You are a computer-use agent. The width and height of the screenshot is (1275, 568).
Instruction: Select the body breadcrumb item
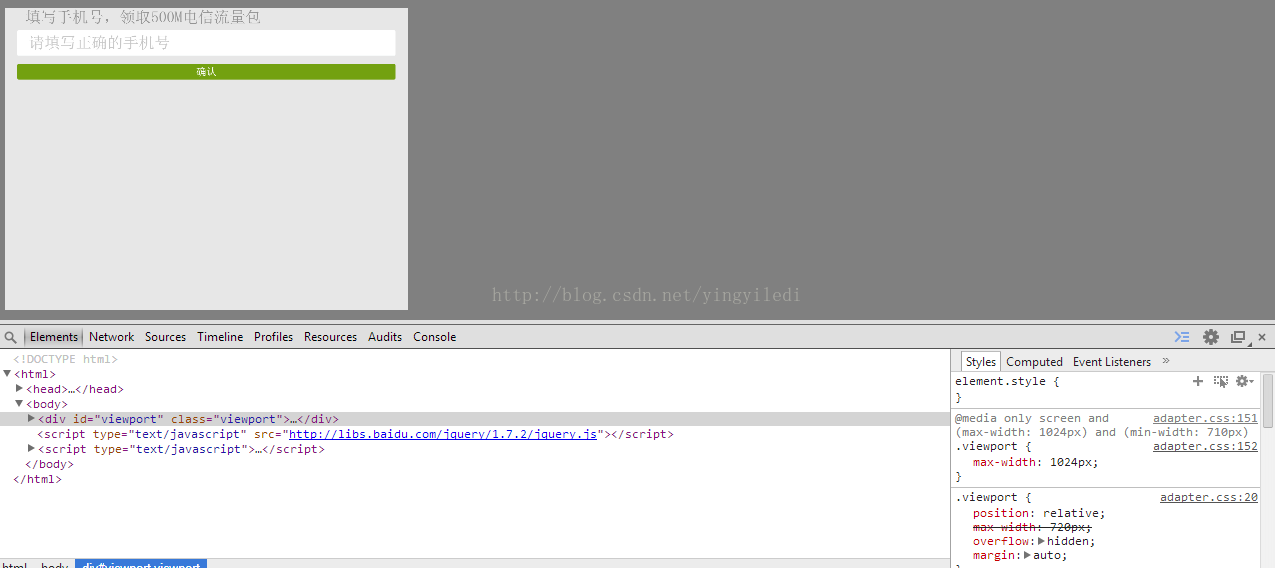click(54, 565)
